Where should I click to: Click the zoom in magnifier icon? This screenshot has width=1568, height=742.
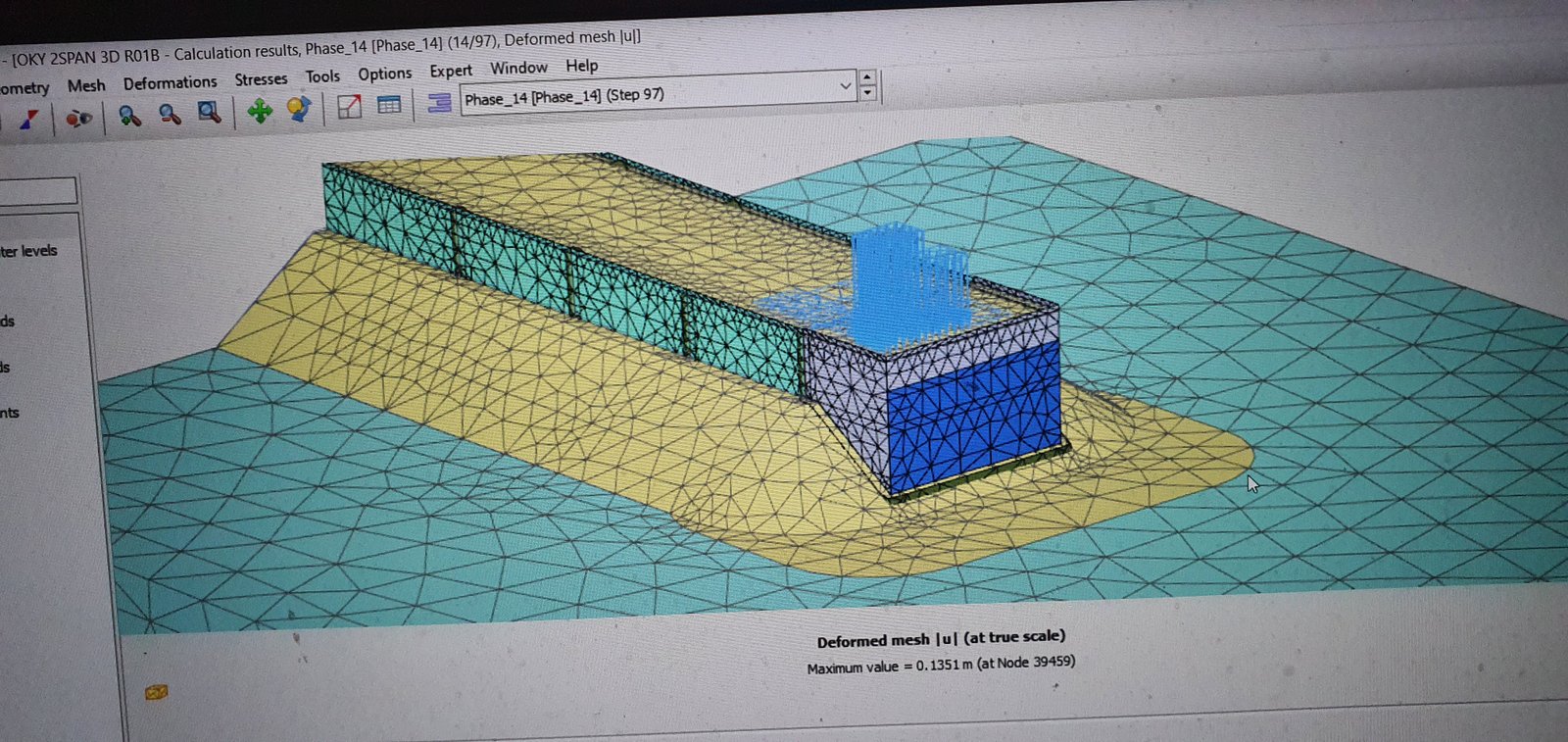pos(129,115)
